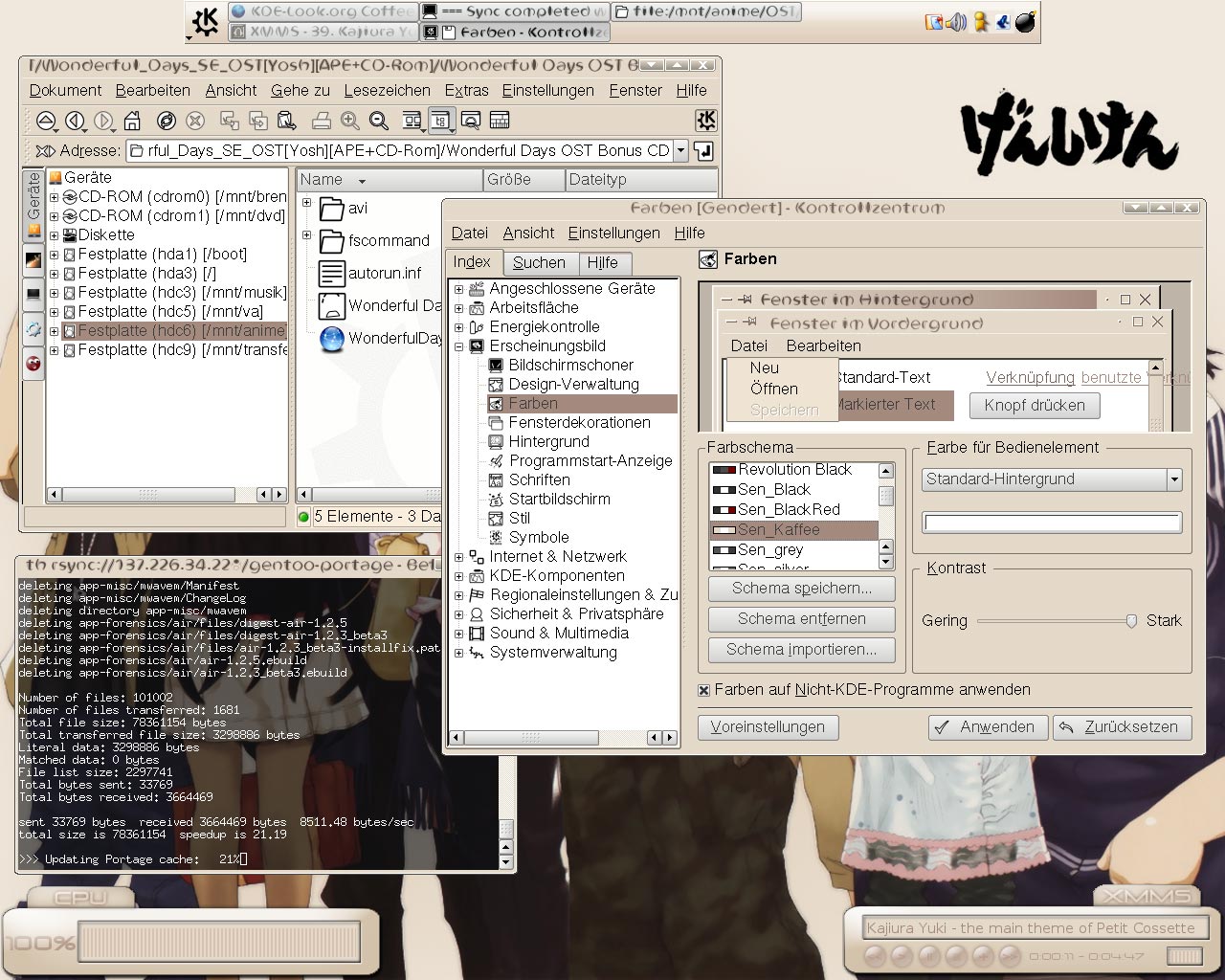This screenshot has height=980, width=1225.
Task: Zoom out using the minus magnifier icon
Action: click(379, 121)
